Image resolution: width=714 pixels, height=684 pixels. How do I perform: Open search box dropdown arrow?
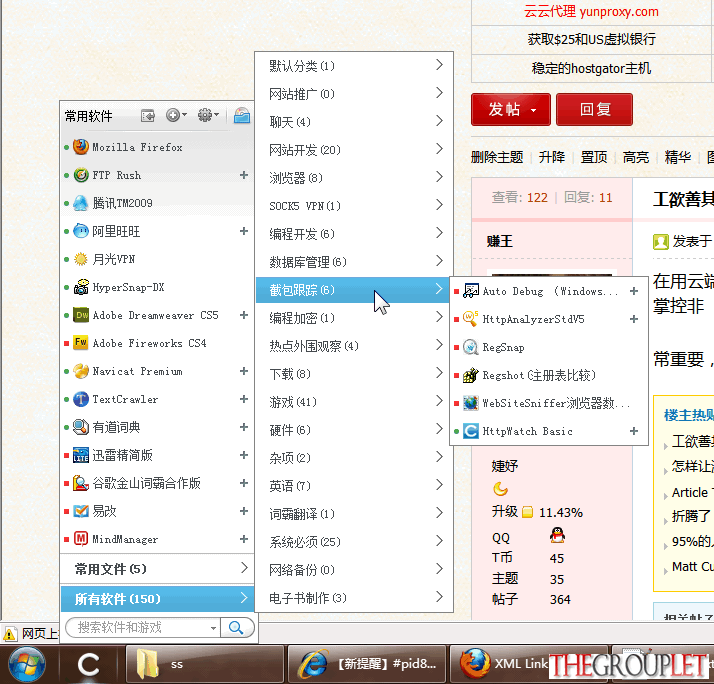click(213, 628)
